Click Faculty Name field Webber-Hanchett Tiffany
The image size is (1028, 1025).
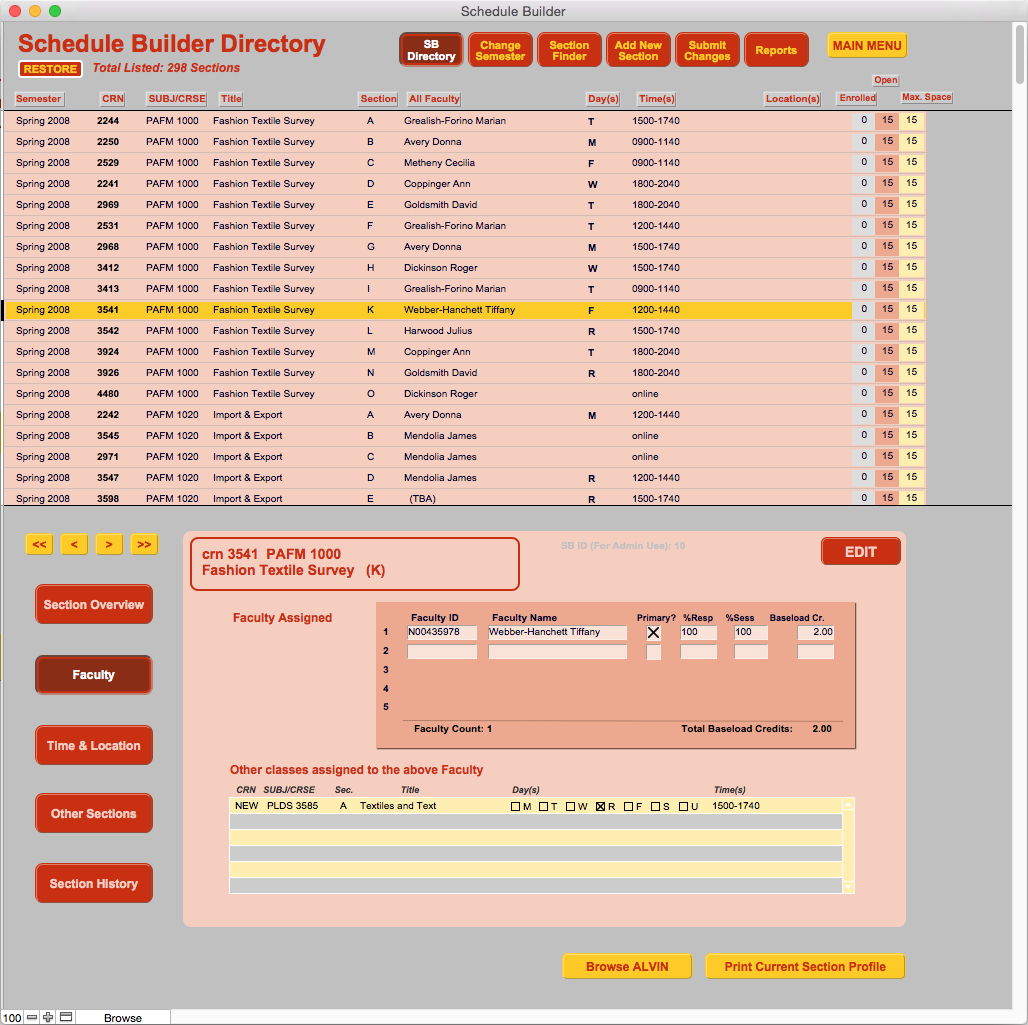tap(557, 633)
